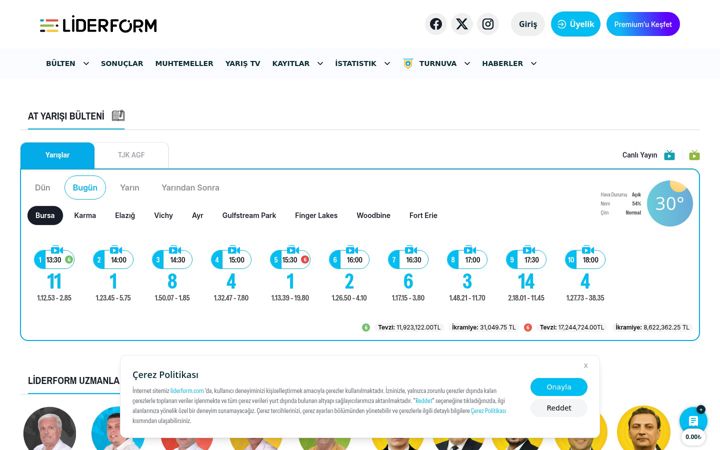Viewport: 720px width, 450px height.
Task: Select the Karma track
Action: coord(85,215)
